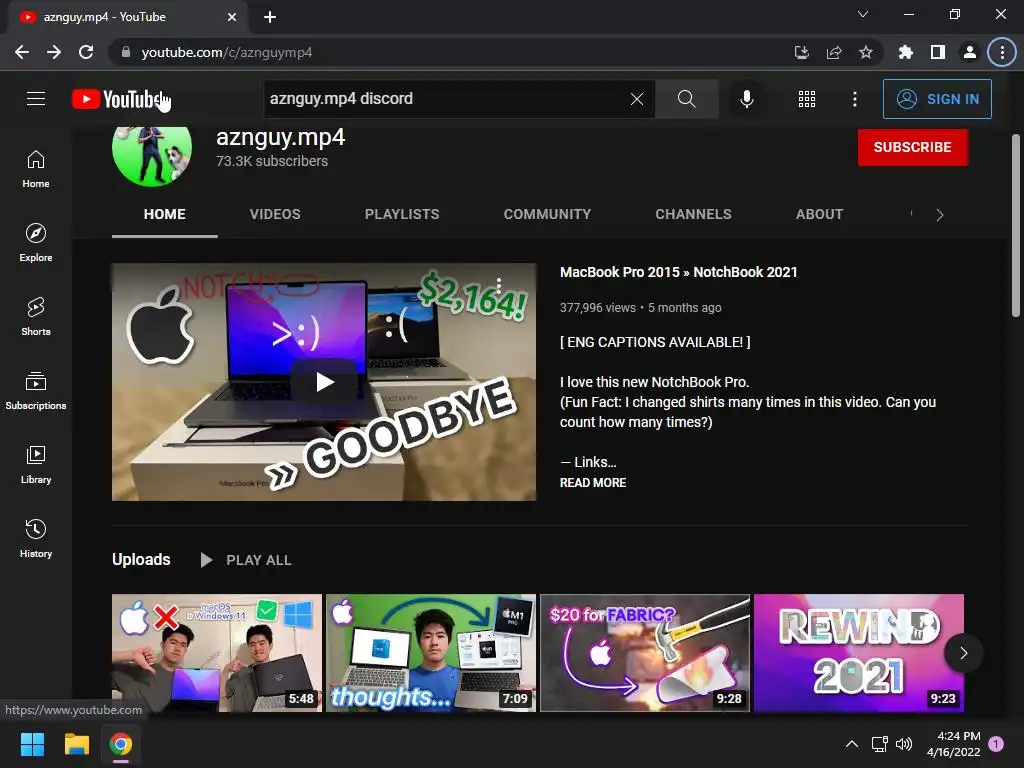
Task: Click aznguy.mp4 channel avatar
Action: 152,155
